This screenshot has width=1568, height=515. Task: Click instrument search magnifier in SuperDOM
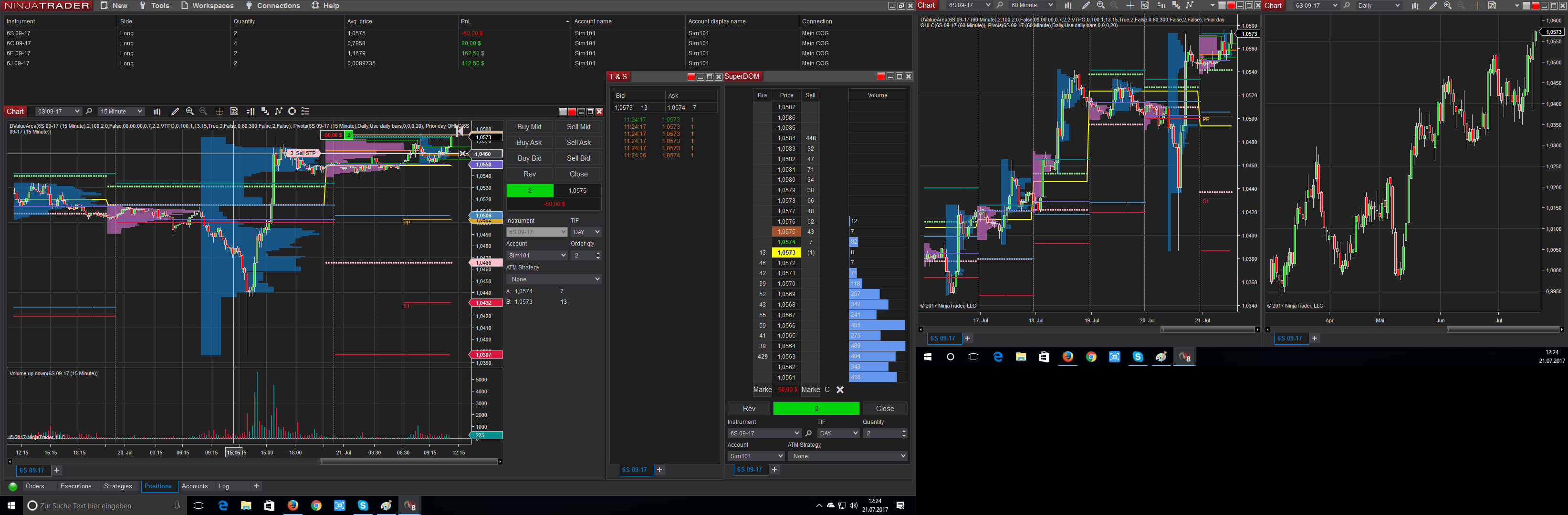(808, 433)
